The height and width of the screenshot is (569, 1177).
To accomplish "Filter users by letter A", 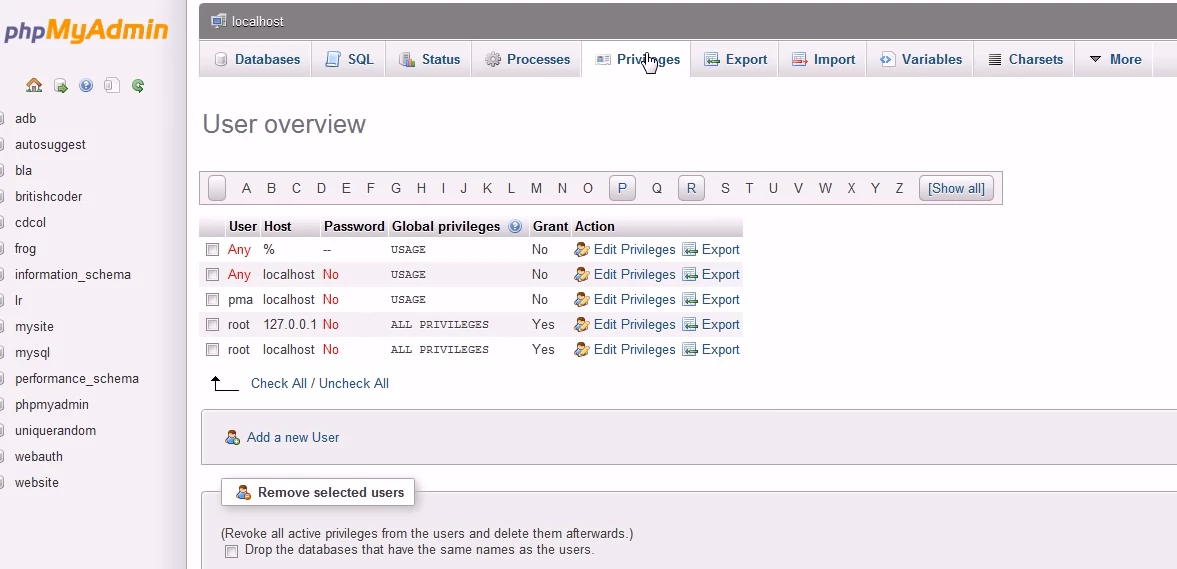I will [246, 188].
